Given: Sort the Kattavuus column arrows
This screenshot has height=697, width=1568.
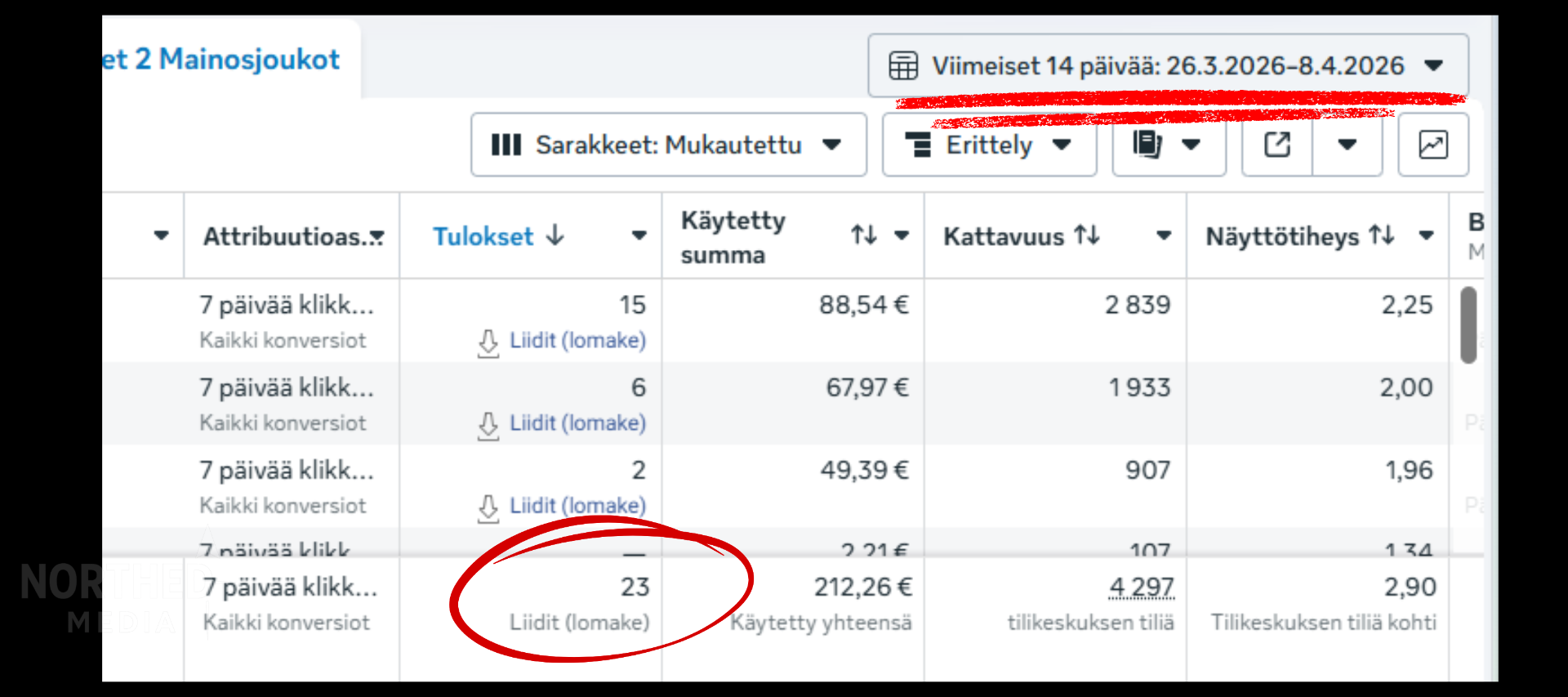Looking at the screenshot, I should pos(1087,235).
